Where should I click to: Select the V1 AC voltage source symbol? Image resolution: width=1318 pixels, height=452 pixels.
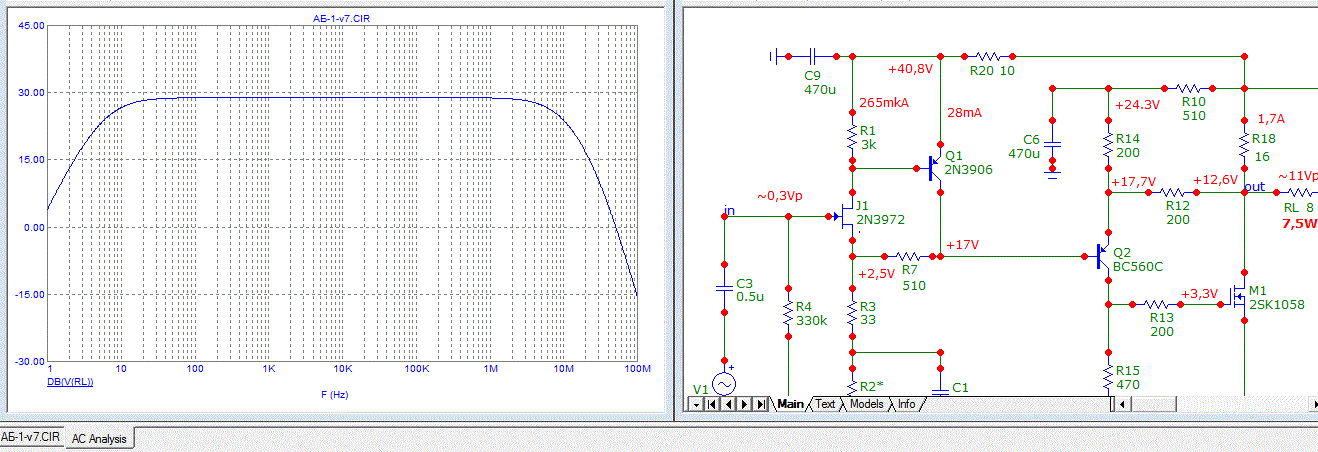coord(723,384)
